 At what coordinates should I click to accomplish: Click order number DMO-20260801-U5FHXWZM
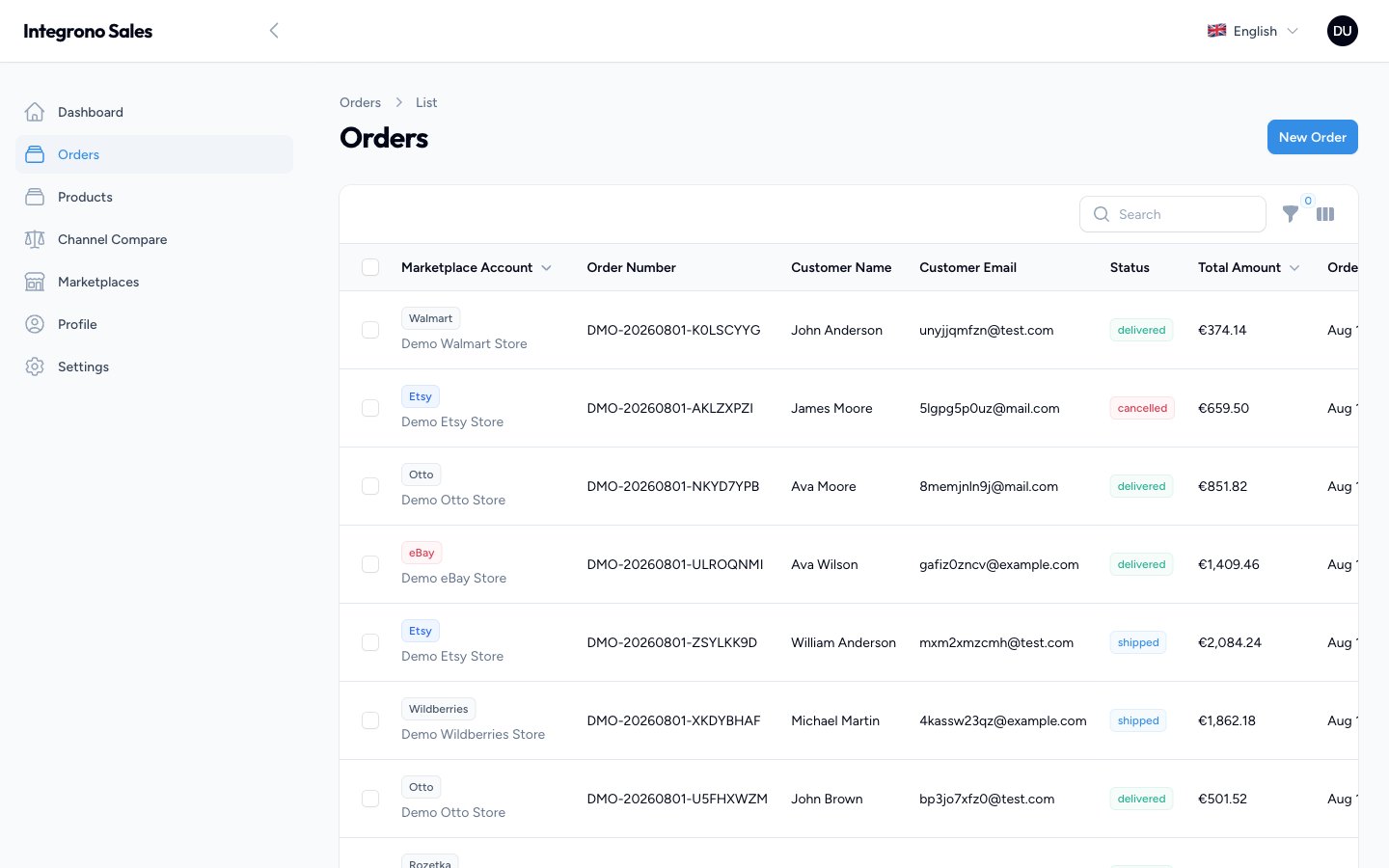coord(677,799)
